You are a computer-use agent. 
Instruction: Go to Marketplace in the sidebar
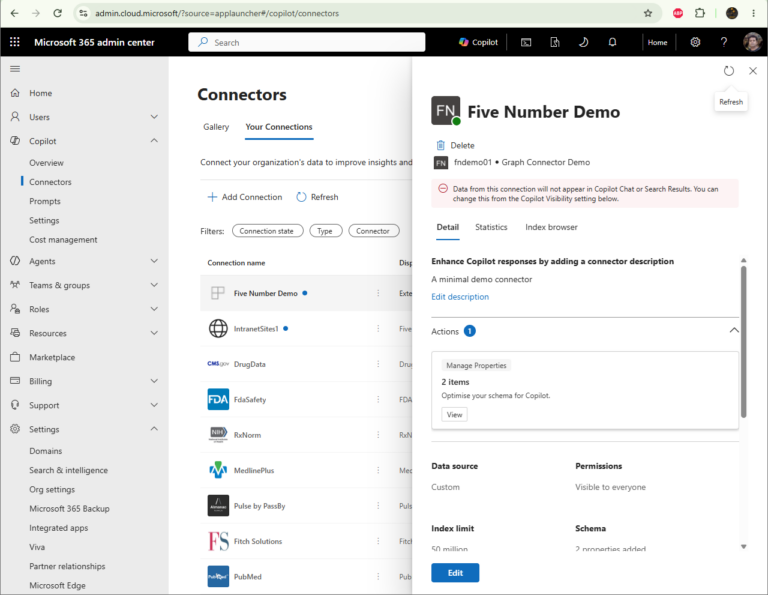52,357
